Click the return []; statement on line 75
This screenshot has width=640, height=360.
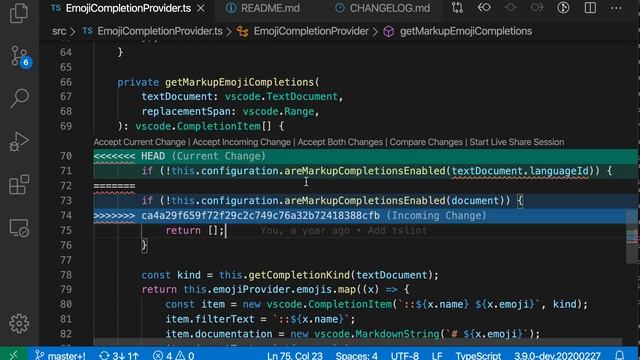[x=195, y=230]
